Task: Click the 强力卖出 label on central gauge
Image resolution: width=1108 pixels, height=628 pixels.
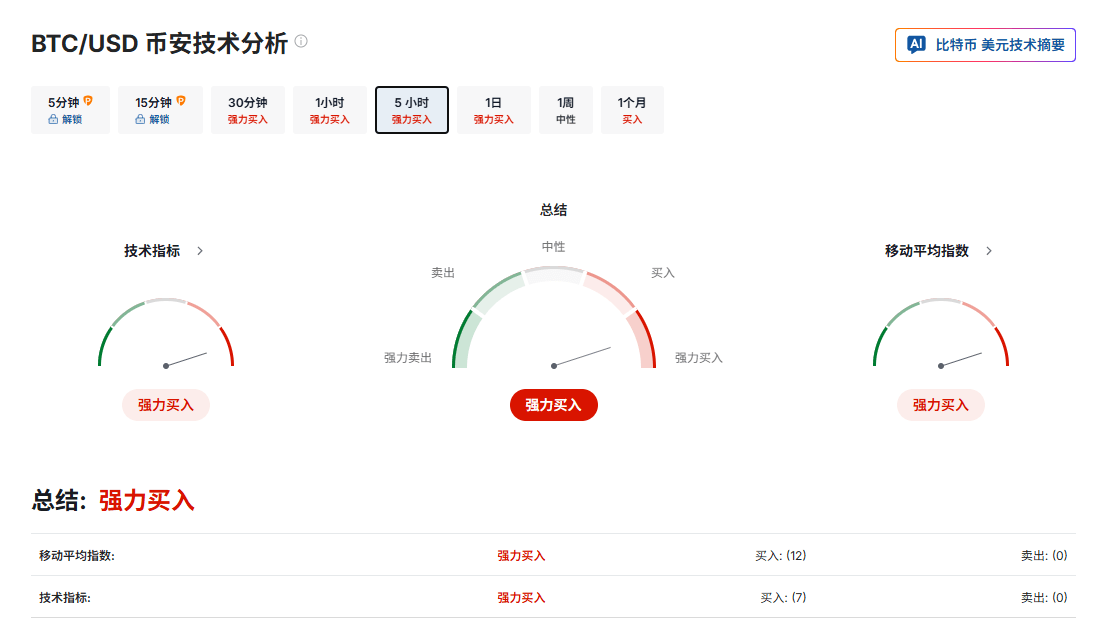Action: (x=408, y=357)
